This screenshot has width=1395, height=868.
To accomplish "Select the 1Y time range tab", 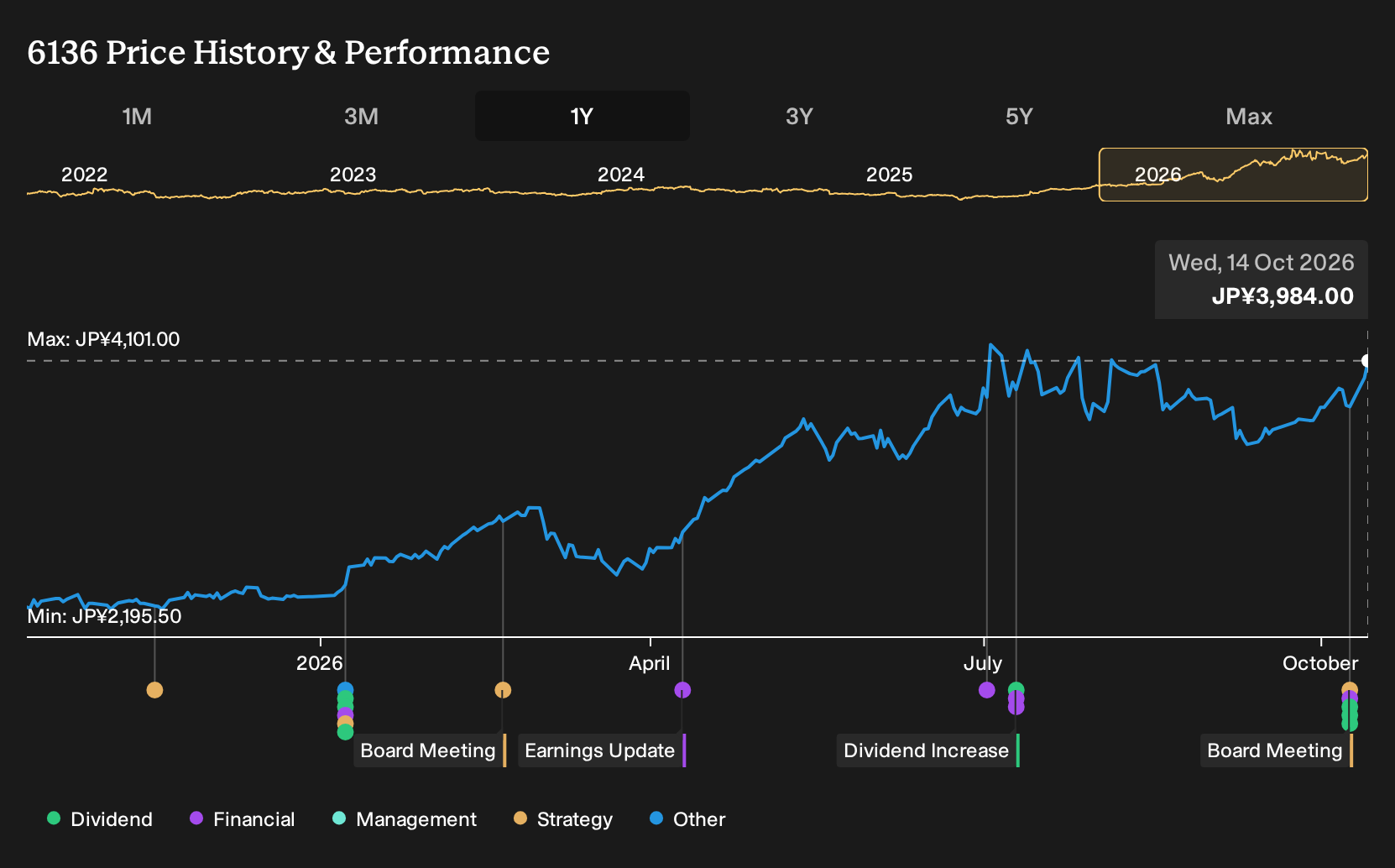I will click(583, 116).
